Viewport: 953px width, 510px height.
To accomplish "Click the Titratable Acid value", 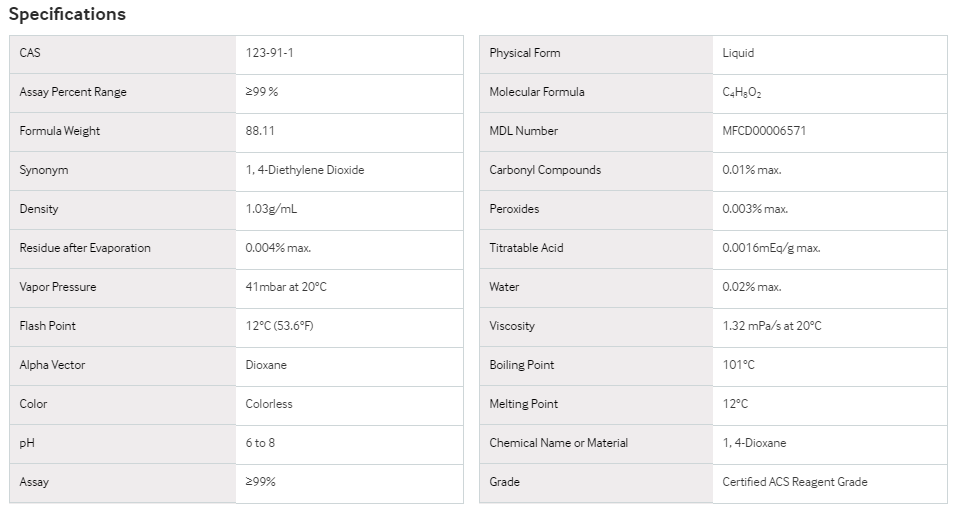I will (x=771, y=247).
